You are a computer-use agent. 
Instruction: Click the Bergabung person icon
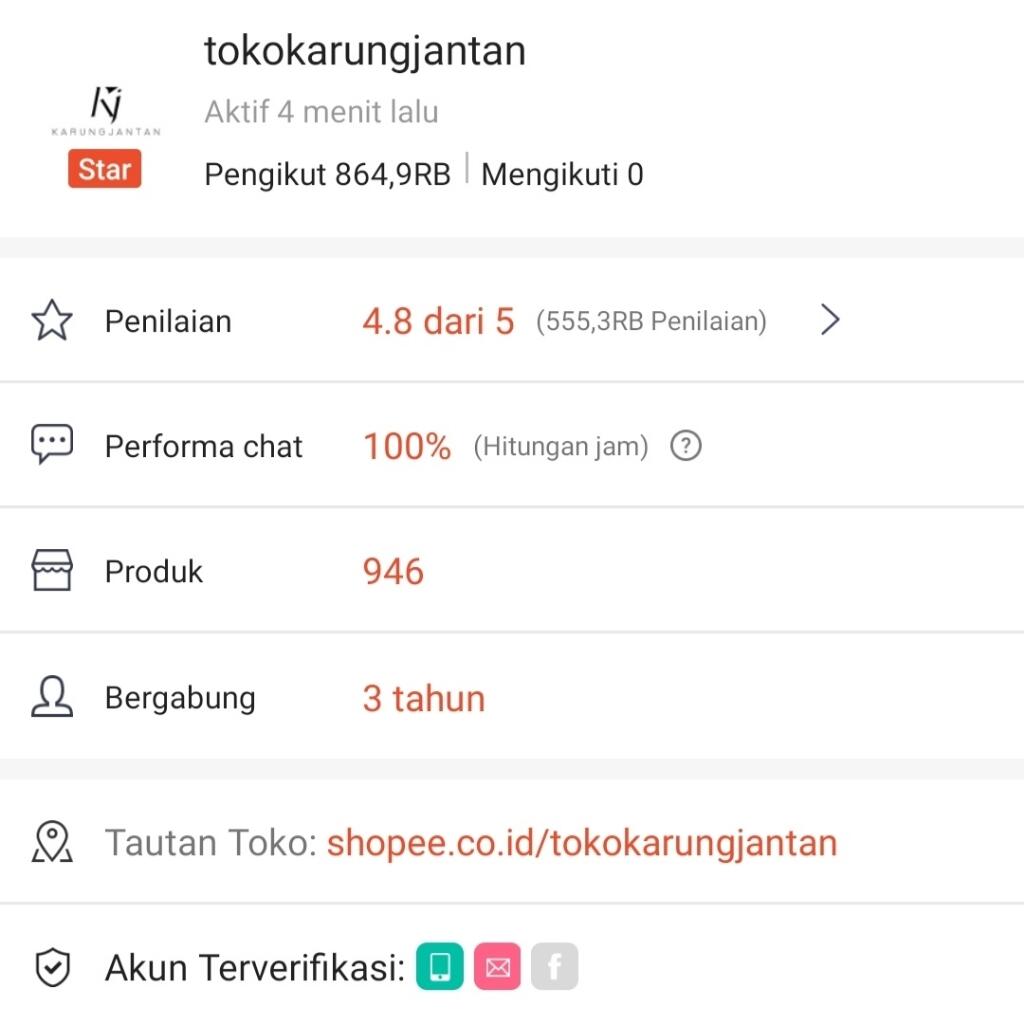tap(52, 696)
